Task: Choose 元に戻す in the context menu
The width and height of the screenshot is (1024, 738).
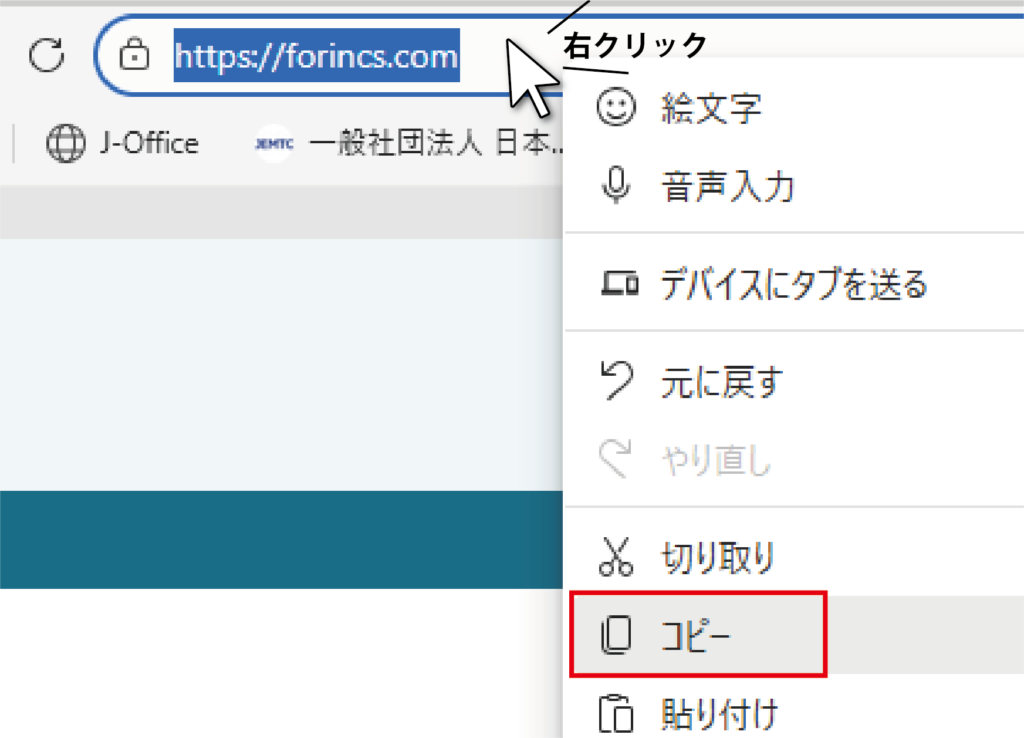Action: tap(722, 381)
